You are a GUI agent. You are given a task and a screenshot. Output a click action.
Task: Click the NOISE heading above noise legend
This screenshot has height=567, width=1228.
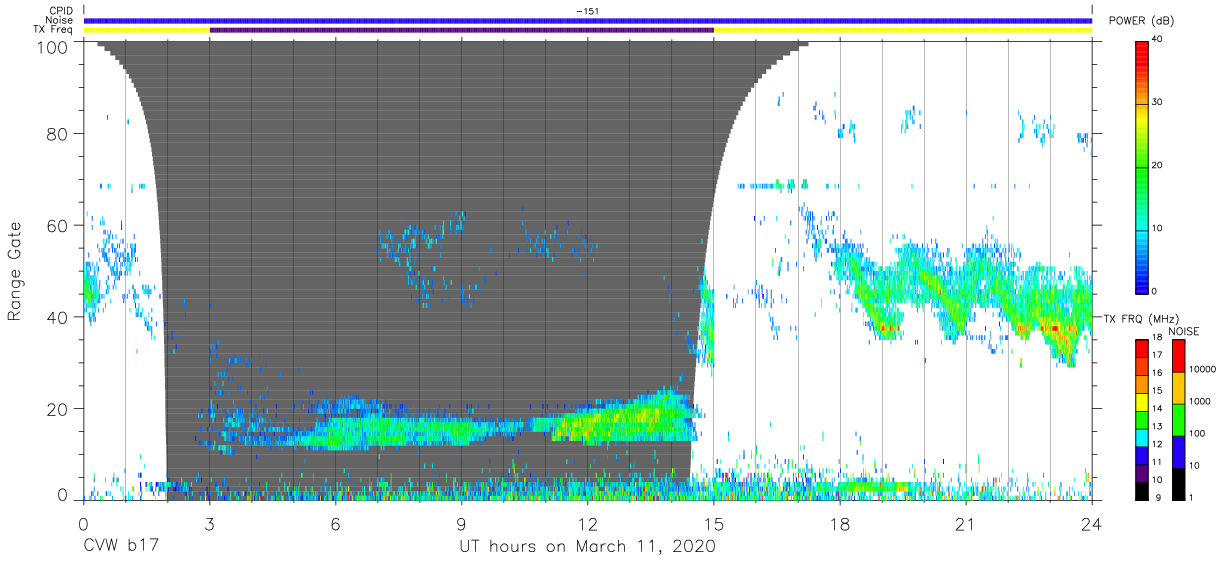[x=1184, y=331]
